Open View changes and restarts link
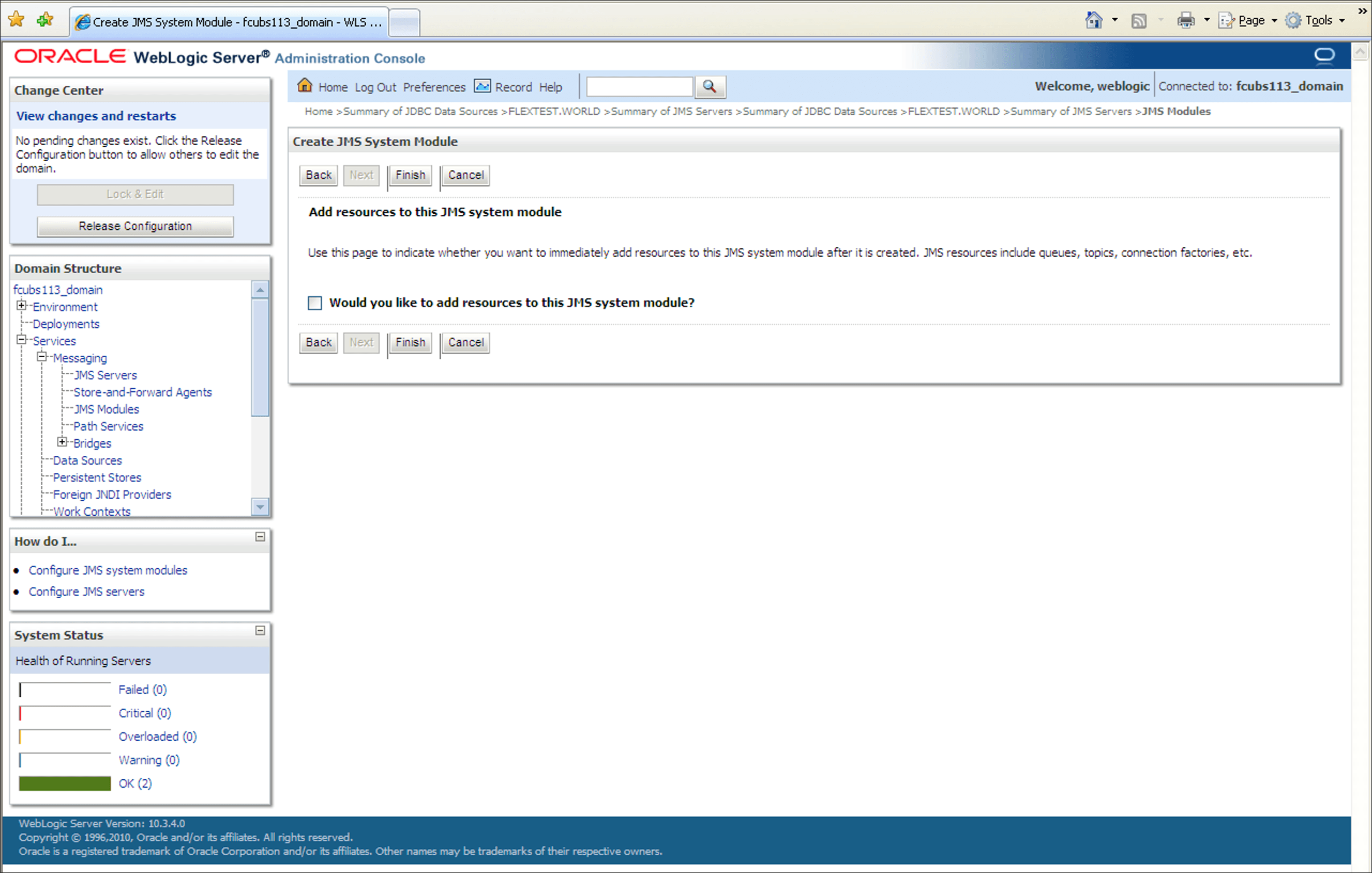This screenshot has height=873, width=1372. [96, 116]
